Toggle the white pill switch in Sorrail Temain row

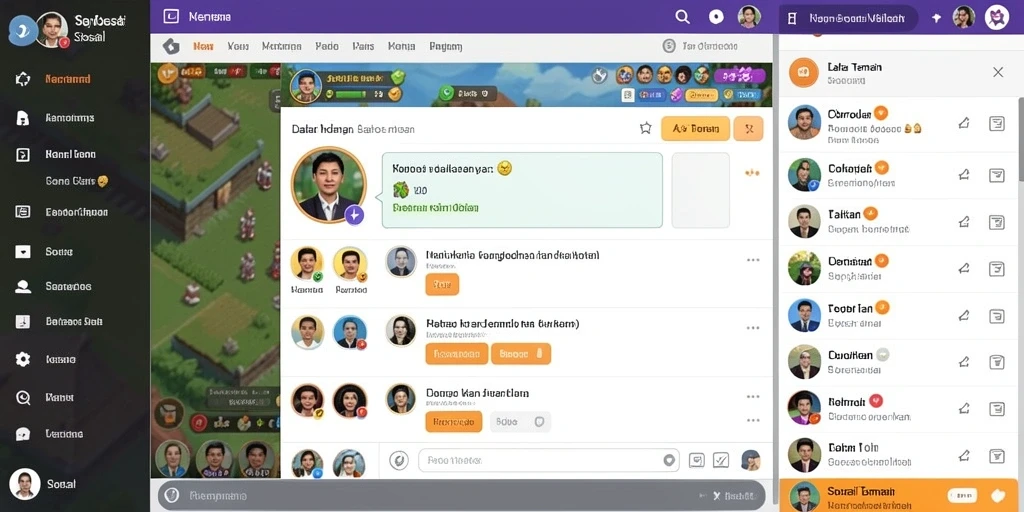[x=962, y=496]
